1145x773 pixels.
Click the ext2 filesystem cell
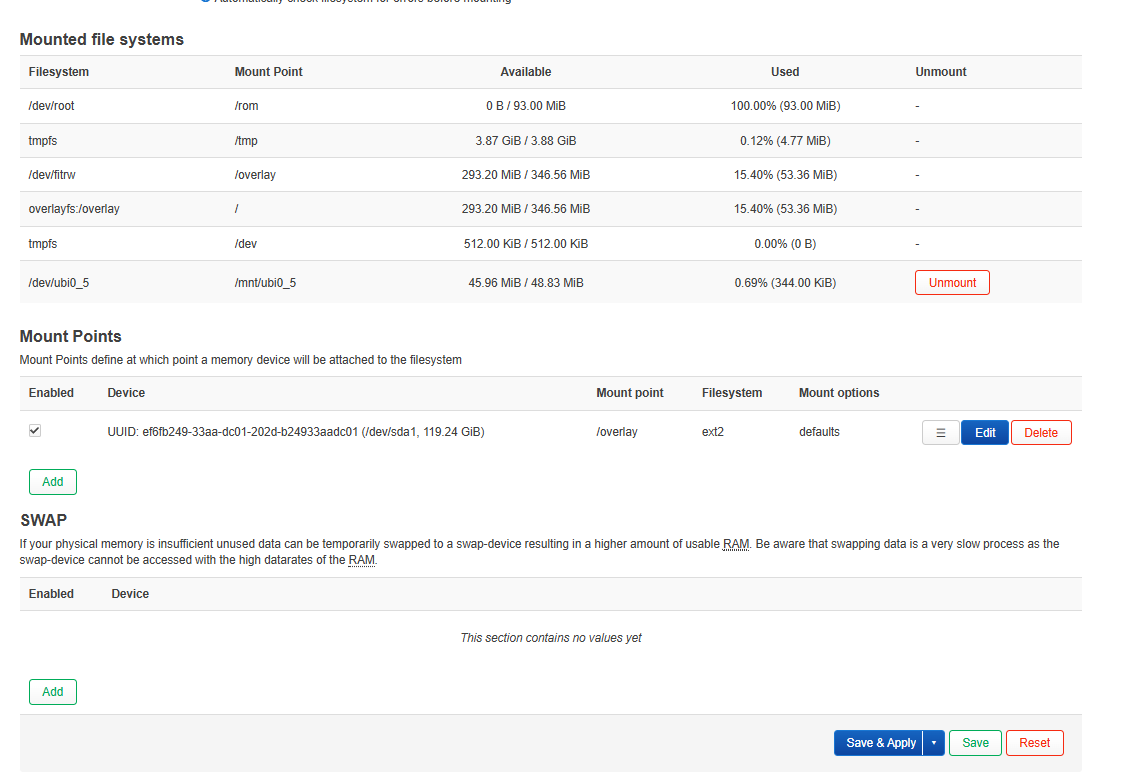point(714,432)
